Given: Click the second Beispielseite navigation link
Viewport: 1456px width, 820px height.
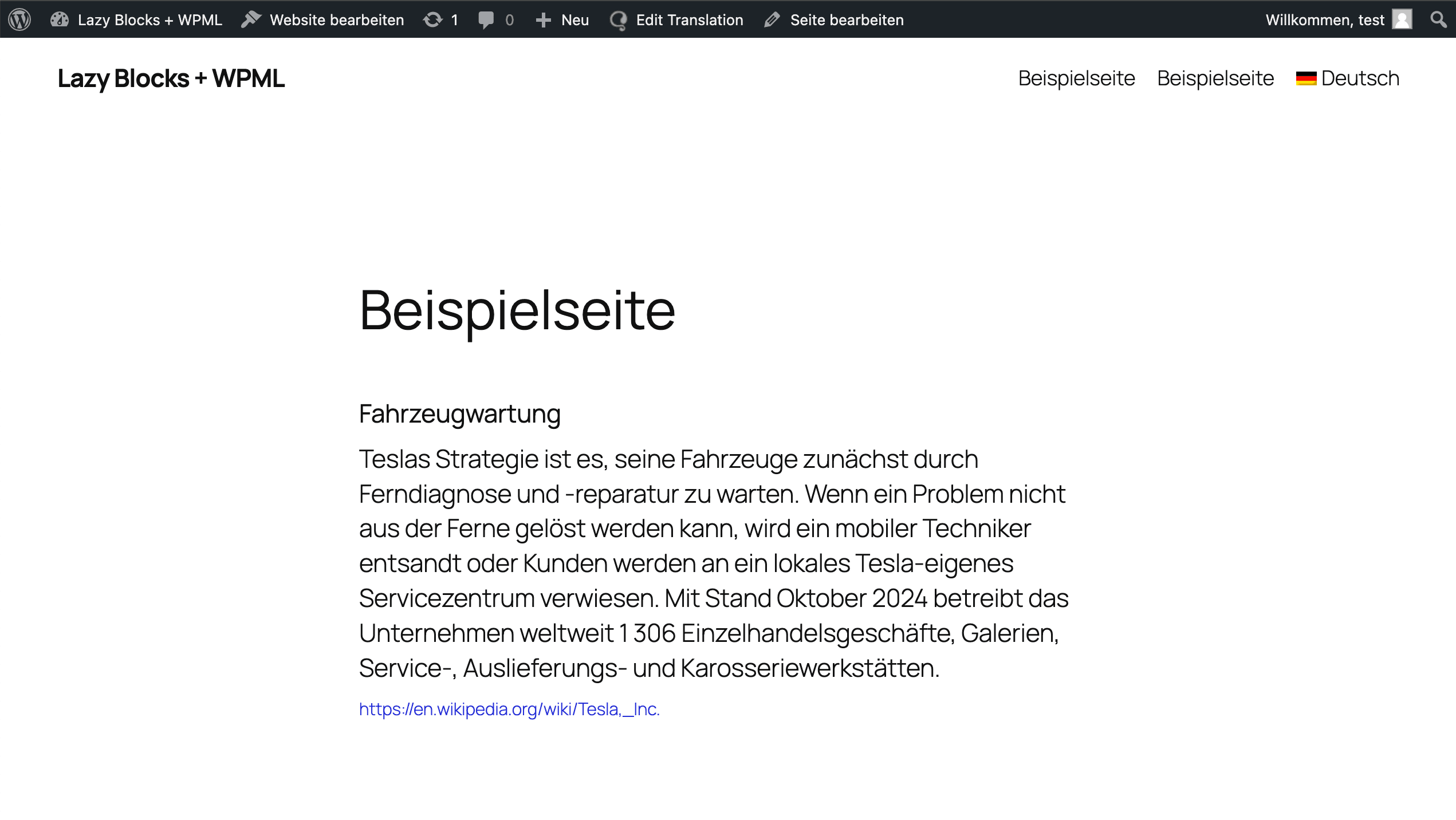Looking at the screenshot, I should 1215,78.
